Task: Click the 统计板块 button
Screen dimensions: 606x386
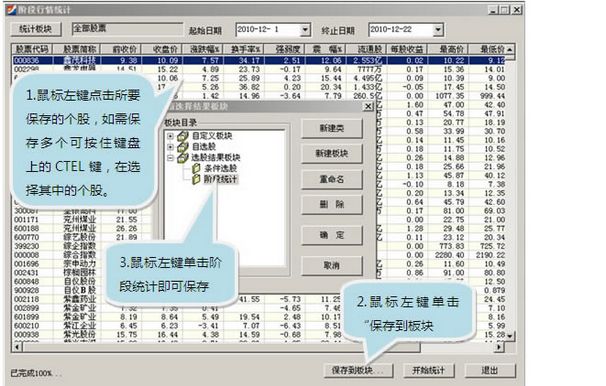Action: tap(36, 29)
